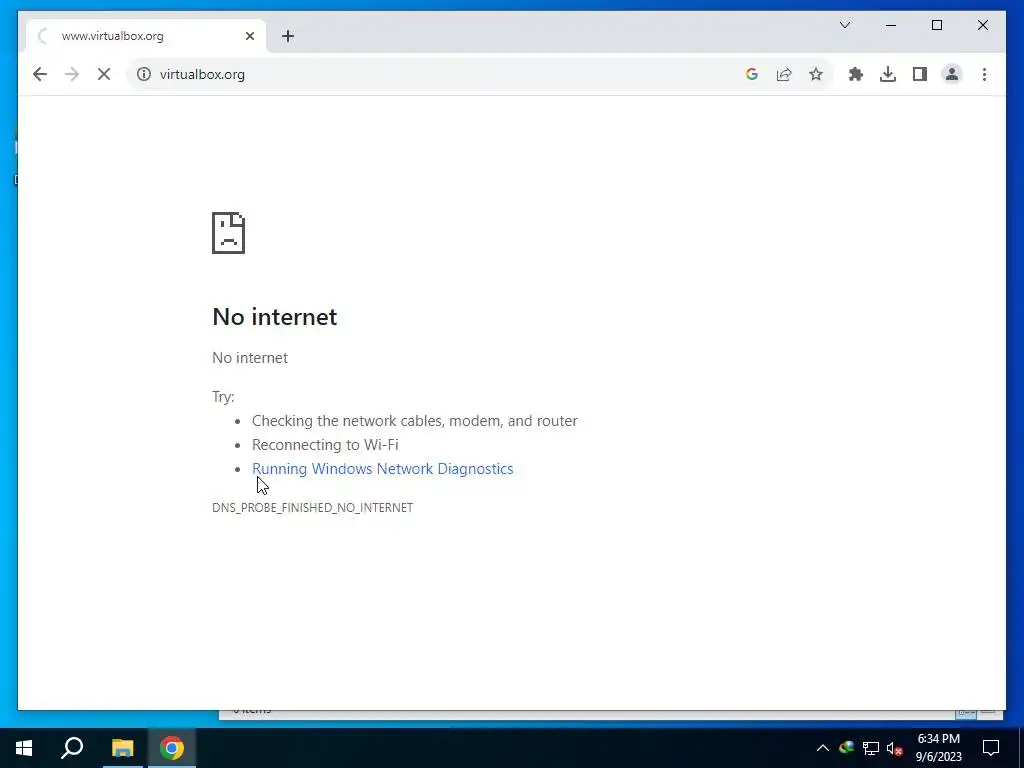Viewport: 1024px width, 768px height.
Task: Share this page icon
Action: 784,74
